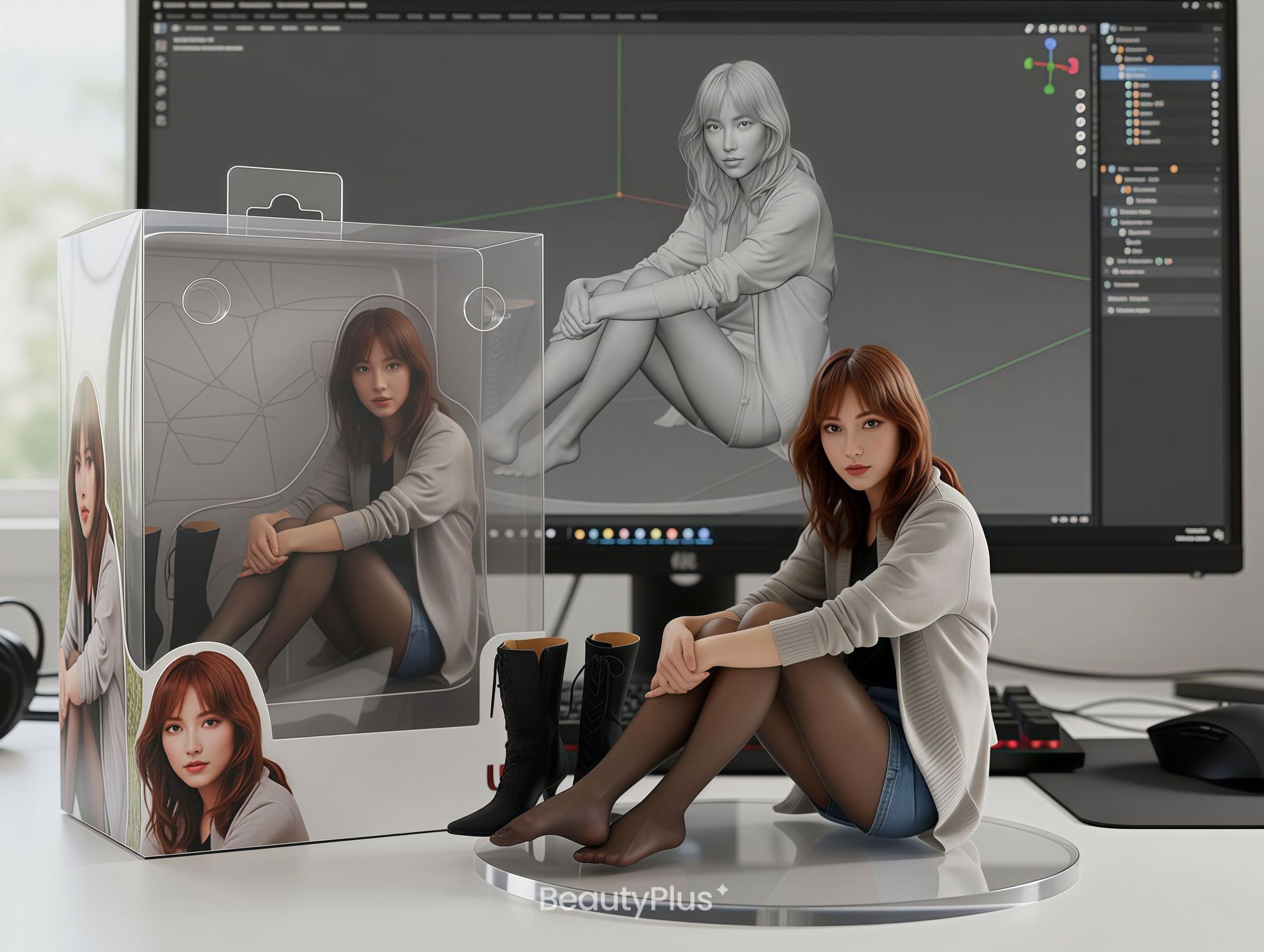Image resolution: width=1264 pixels, height=952 pixels.
Task: Collapse the top-level collection in the outliner
Action: [x=1110, y=39]
